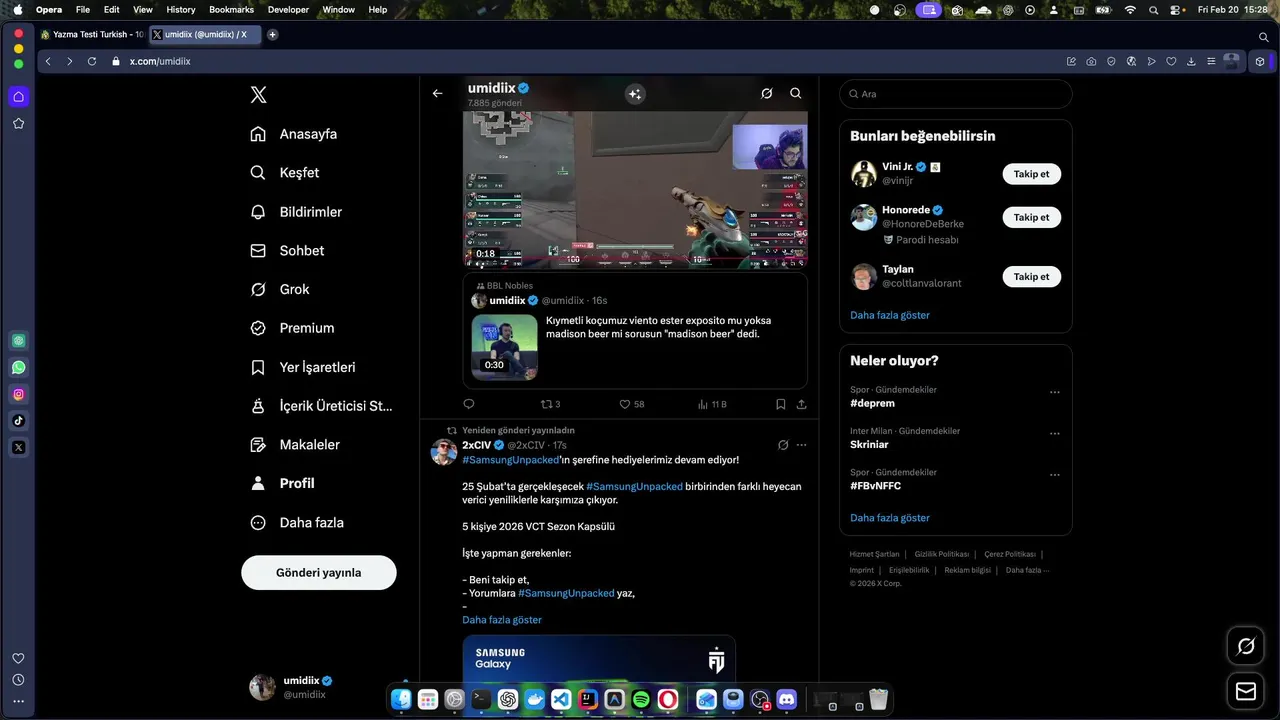The width and height of the screenshot is (1280, 720).
Task: Open Keşfet from the sidebar
Action: 285,173
